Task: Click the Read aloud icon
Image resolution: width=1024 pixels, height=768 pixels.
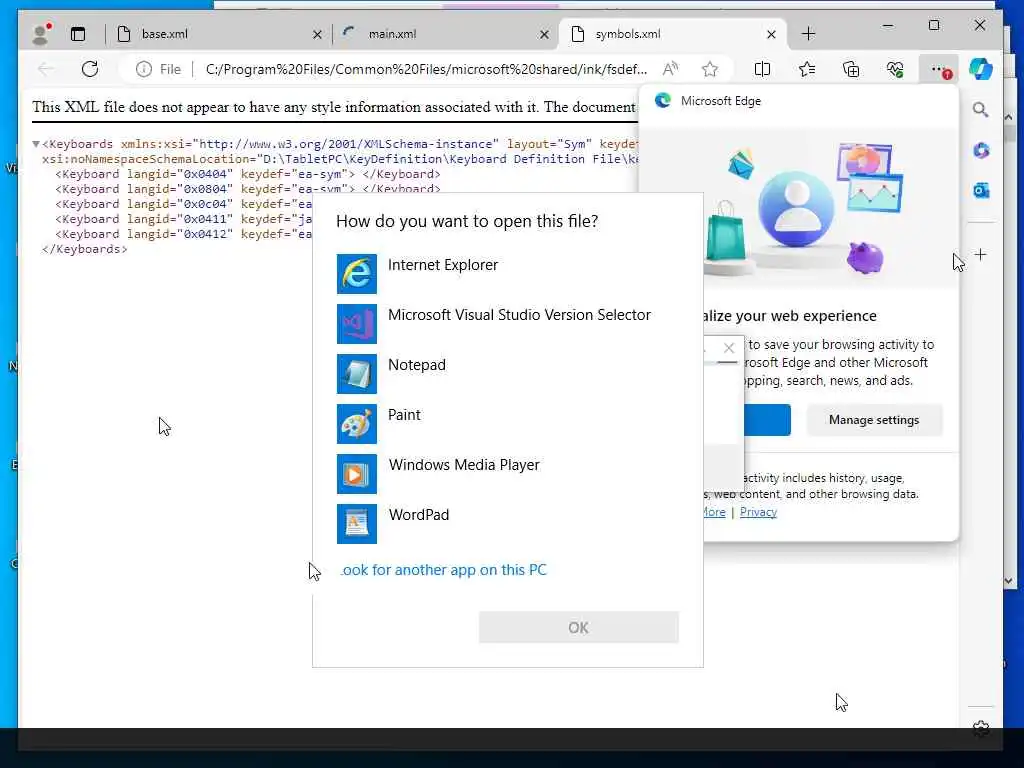Action: pyautogui.click(x=671, y=69)
